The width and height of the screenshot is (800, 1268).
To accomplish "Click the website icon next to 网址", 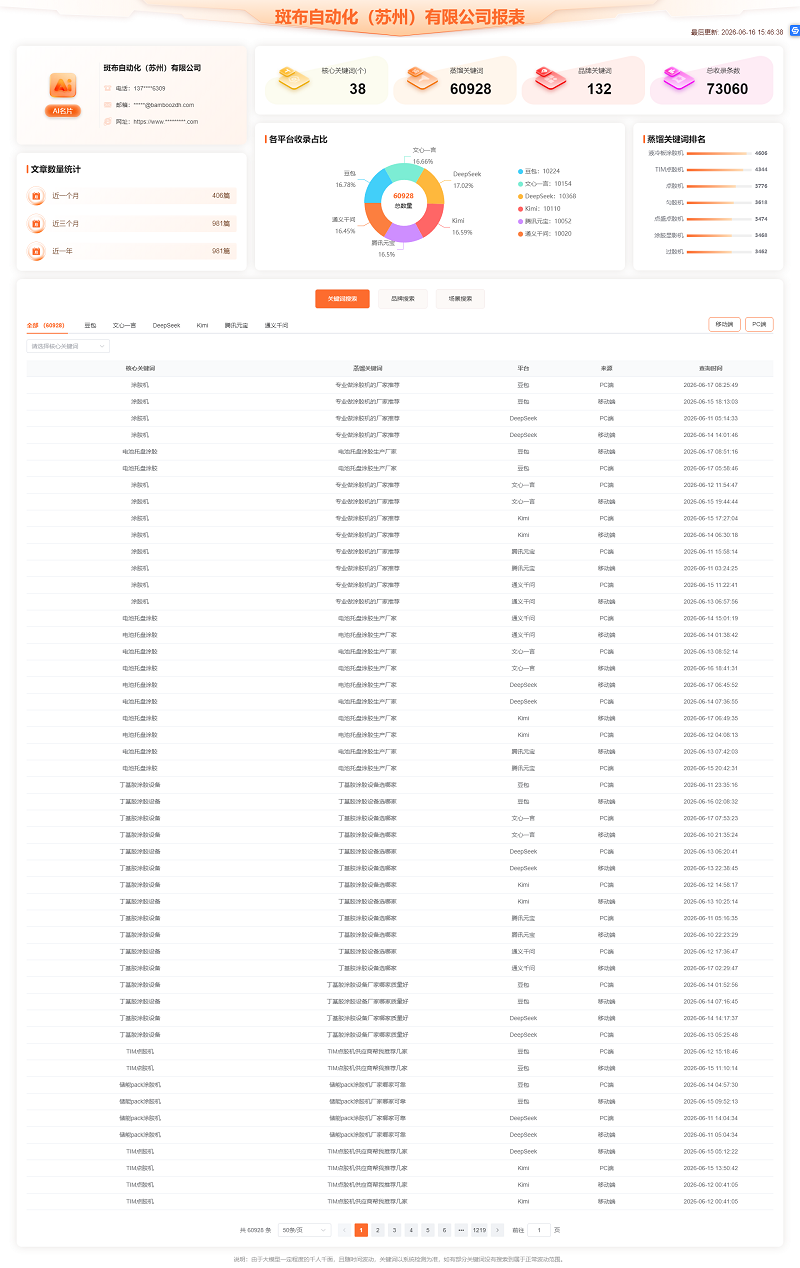I will coord(108,121).
